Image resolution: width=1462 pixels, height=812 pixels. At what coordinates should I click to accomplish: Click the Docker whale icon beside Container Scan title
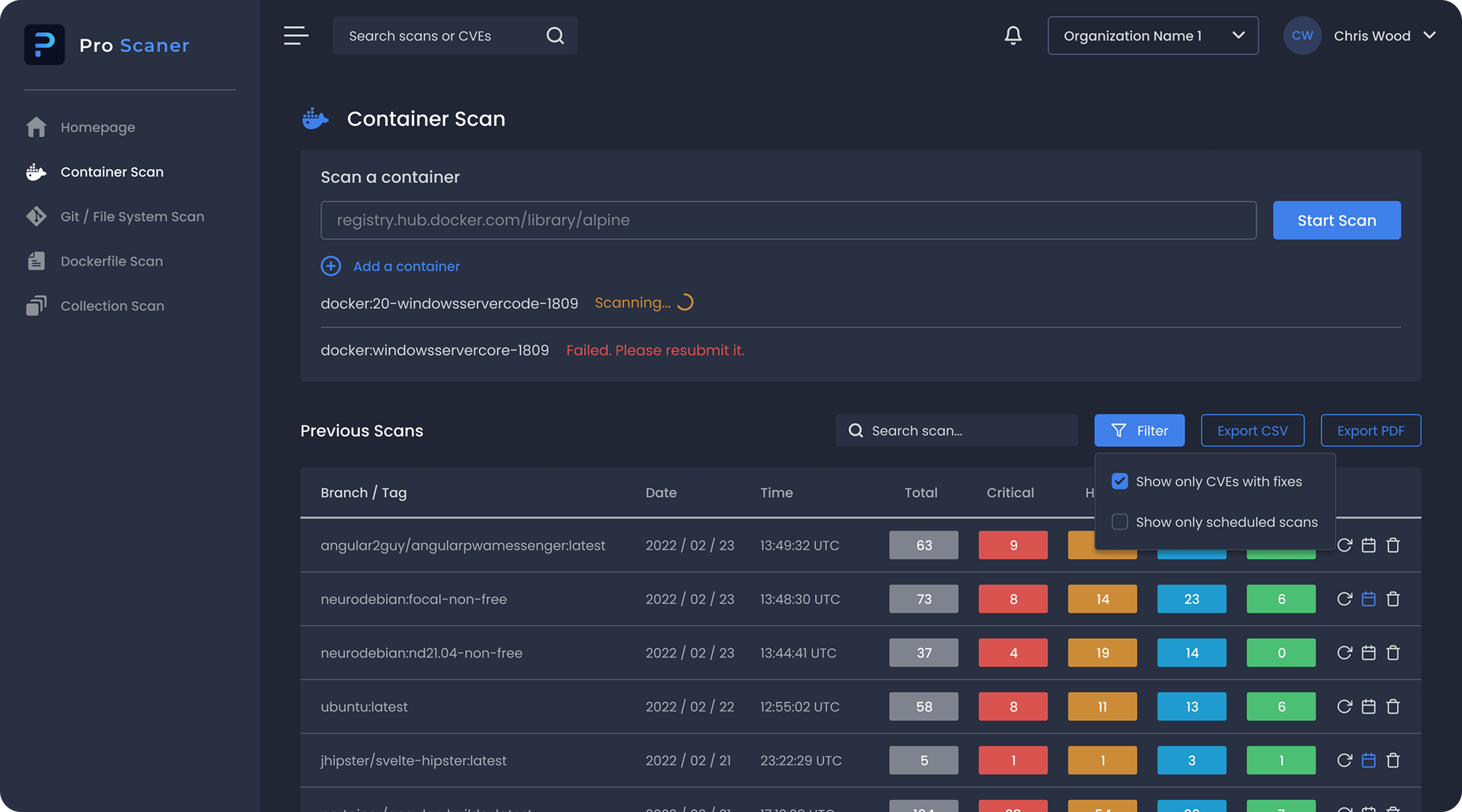pos(315,119)
